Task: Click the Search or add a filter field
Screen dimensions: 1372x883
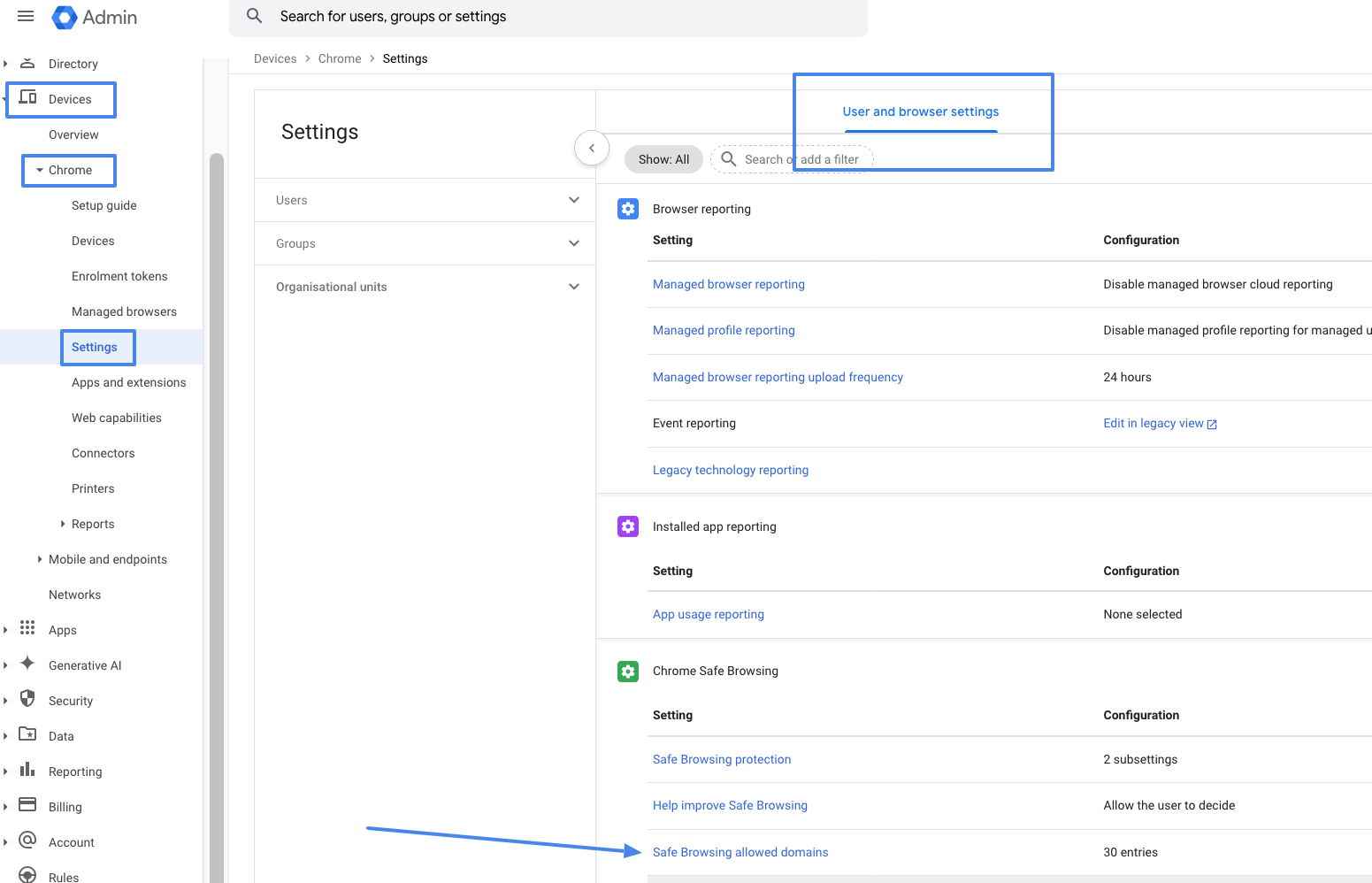Action: pyautogui.click(x=792, y=159)
